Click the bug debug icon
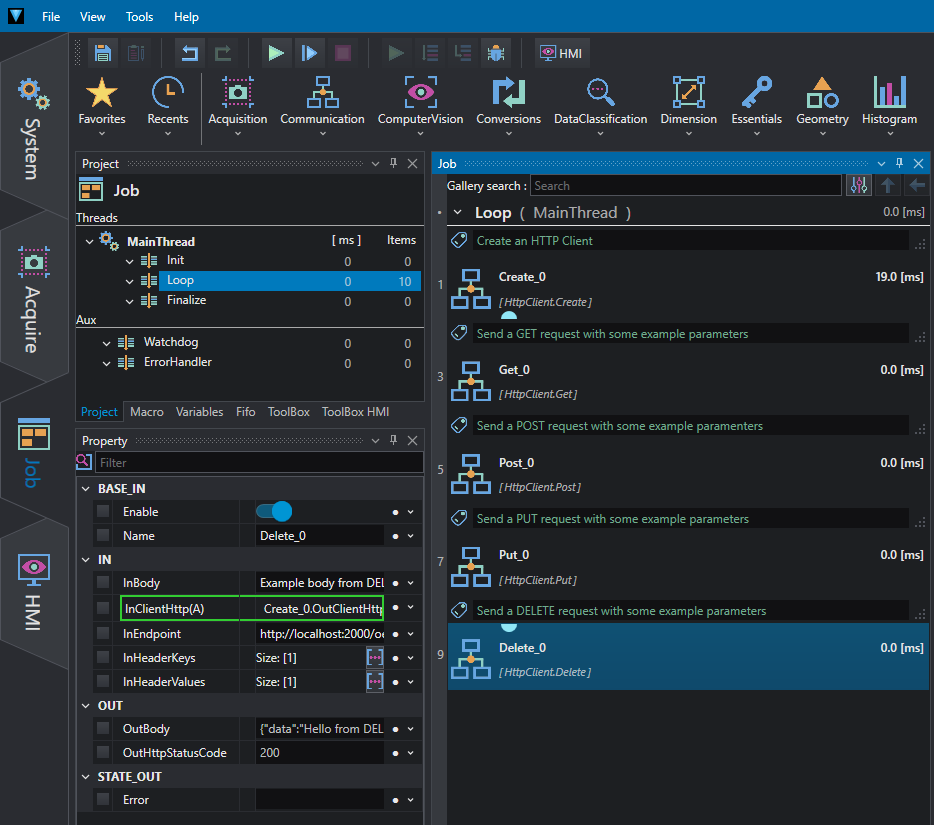The image size is (934, 825). [496, 53]
